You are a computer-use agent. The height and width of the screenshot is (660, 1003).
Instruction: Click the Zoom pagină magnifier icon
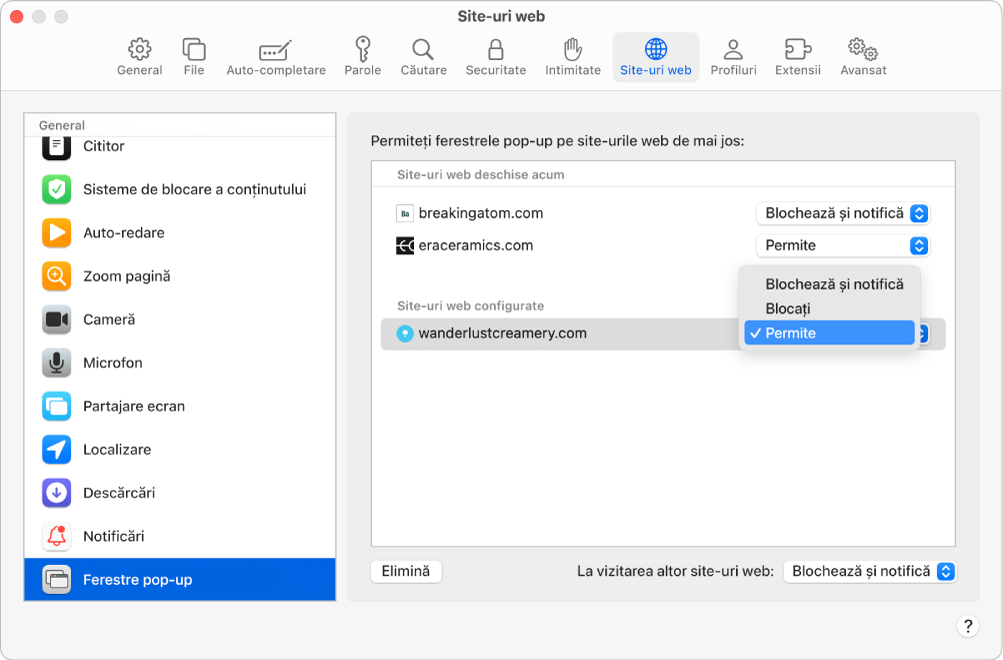click(x=56, y=276)
